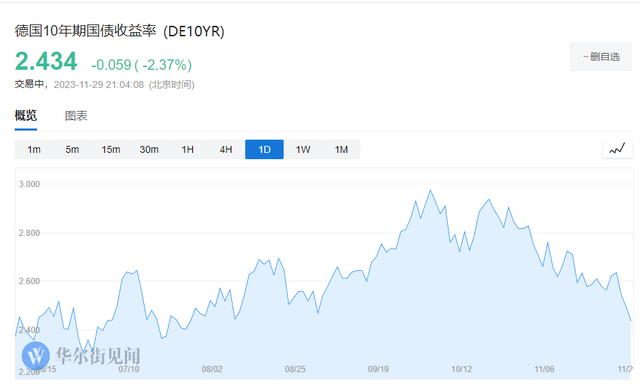Switch to line chart type icon

tap(617, 149)
